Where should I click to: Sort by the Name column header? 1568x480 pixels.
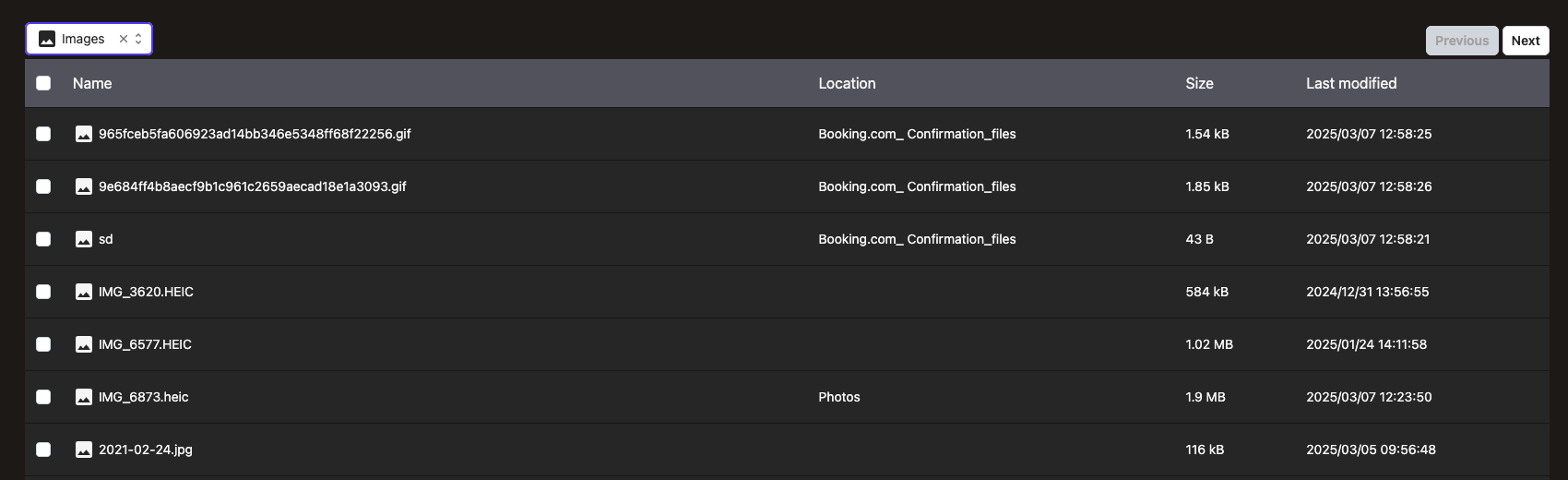point(92,83)
